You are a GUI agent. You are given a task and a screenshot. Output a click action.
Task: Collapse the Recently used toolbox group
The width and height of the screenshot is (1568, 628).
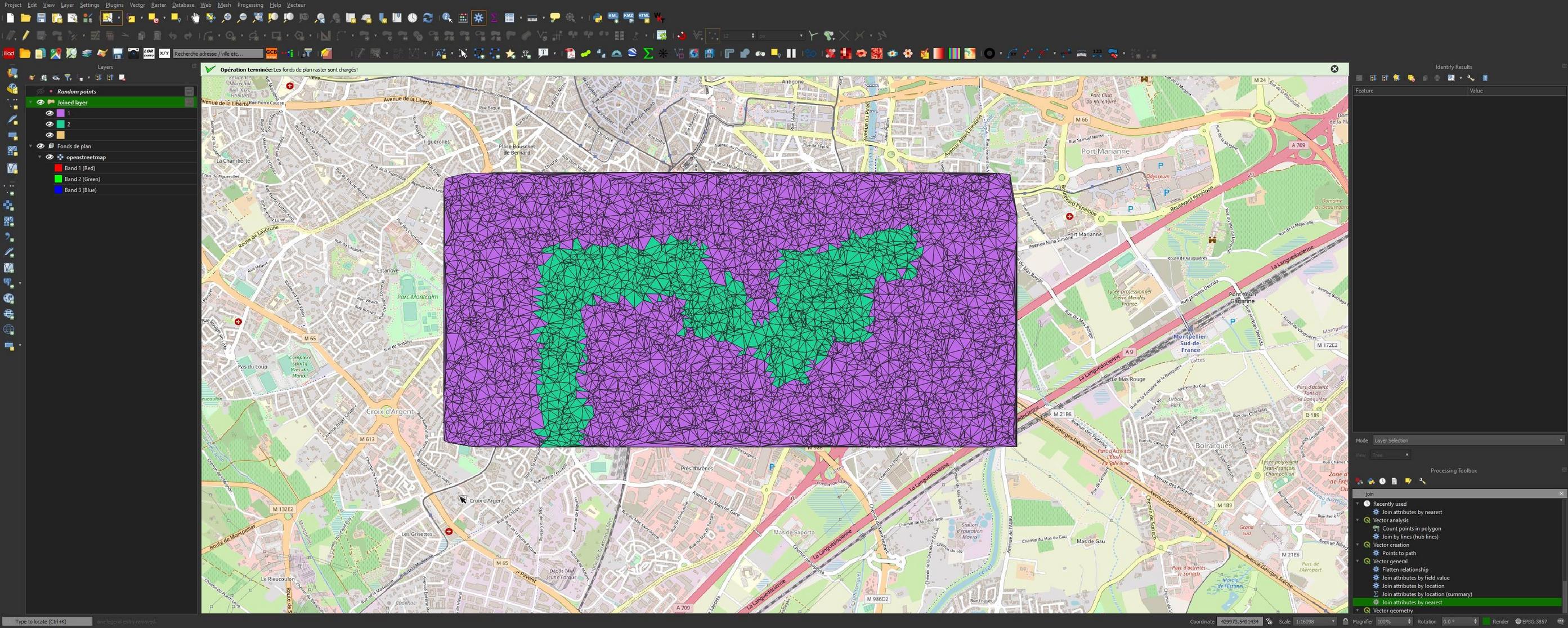pos(1358,504)
